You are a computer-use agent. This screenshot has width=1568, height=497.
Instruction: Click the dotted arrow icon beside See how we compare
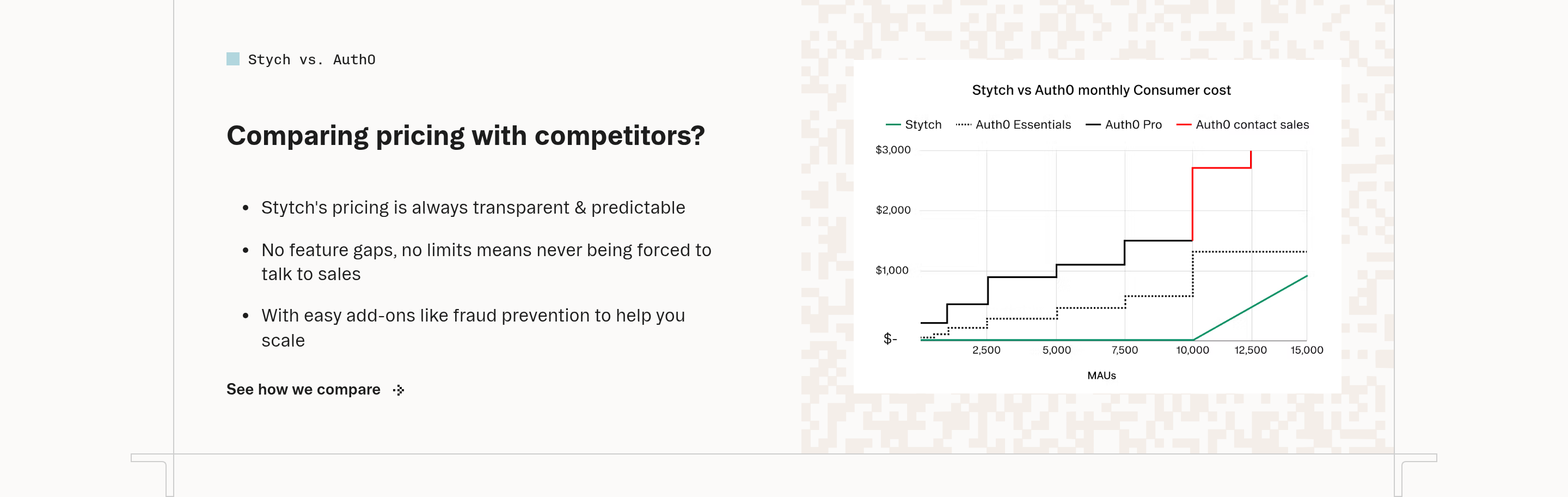pos(399,390)
